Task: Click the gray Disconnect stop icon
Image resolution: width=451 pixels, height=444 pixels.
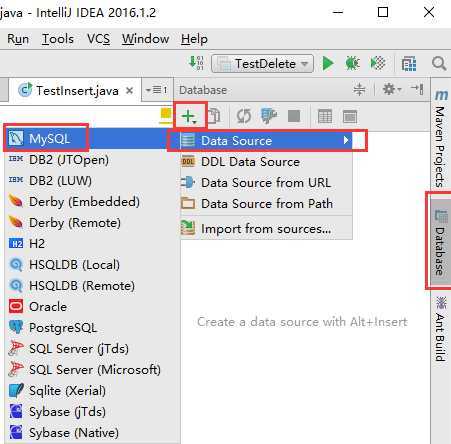Action: pos(294,116)
